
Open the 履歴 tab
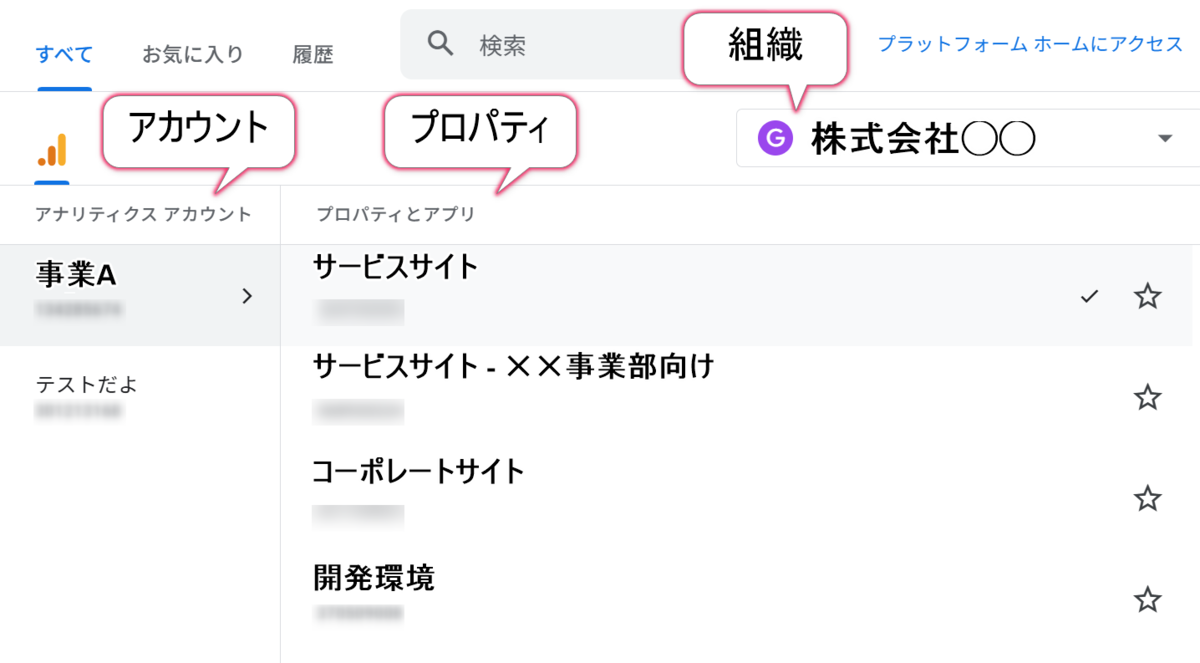(x=313, y=54)
